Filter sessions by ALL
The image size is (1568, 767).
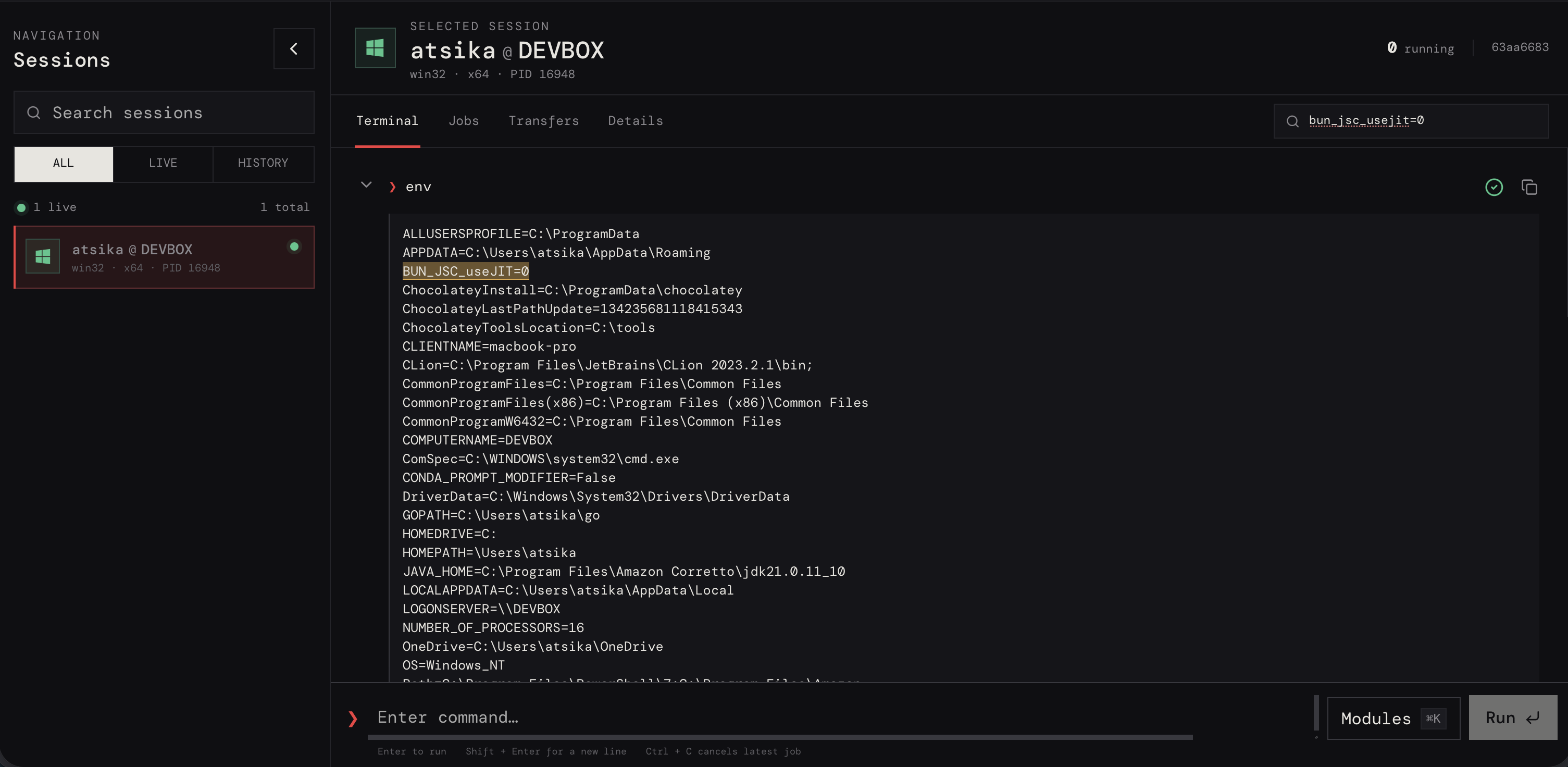[x=64, y=164]
